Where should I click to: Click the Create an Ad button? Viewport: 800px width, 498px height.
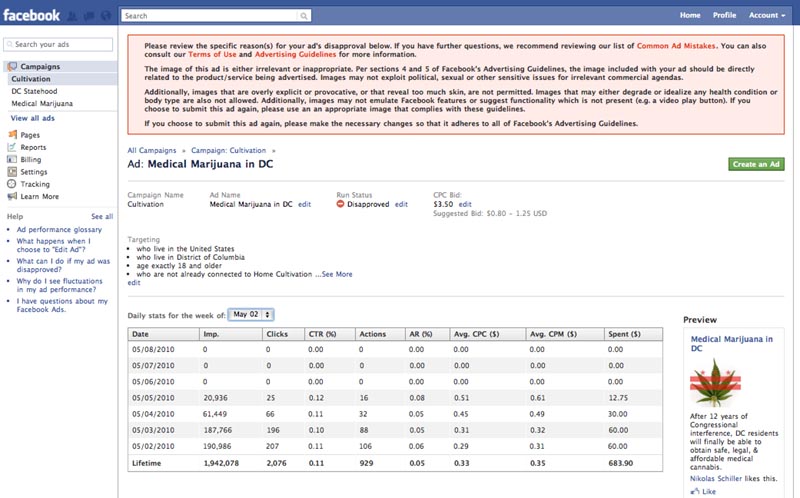pos(756,164)
